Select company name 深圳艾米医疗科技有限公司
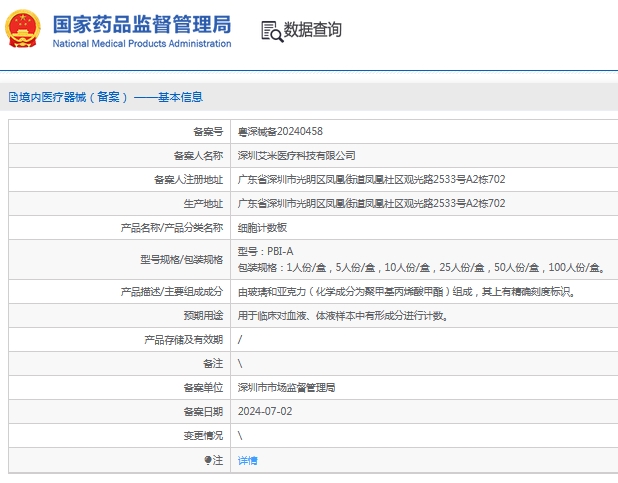 [x=296, y=155]
